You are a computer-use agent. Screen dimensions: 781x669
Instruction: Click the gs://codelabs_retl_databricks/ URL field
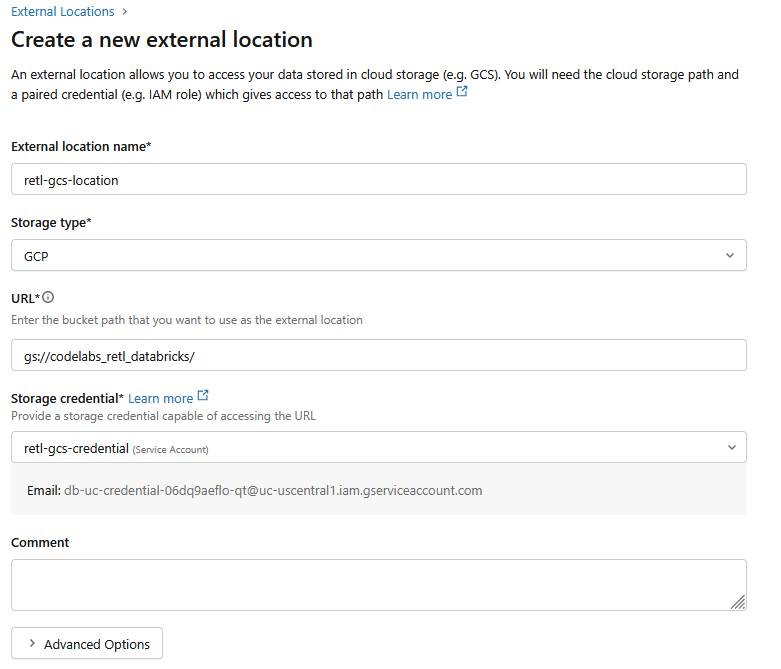coord(378,356)
